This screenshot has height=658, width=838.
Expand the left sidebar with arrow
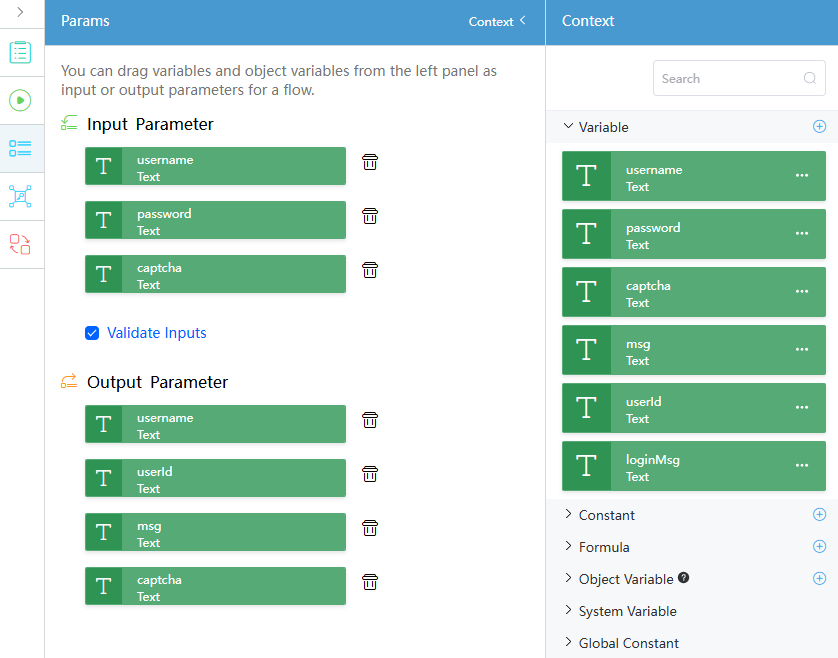pos(20,12)
